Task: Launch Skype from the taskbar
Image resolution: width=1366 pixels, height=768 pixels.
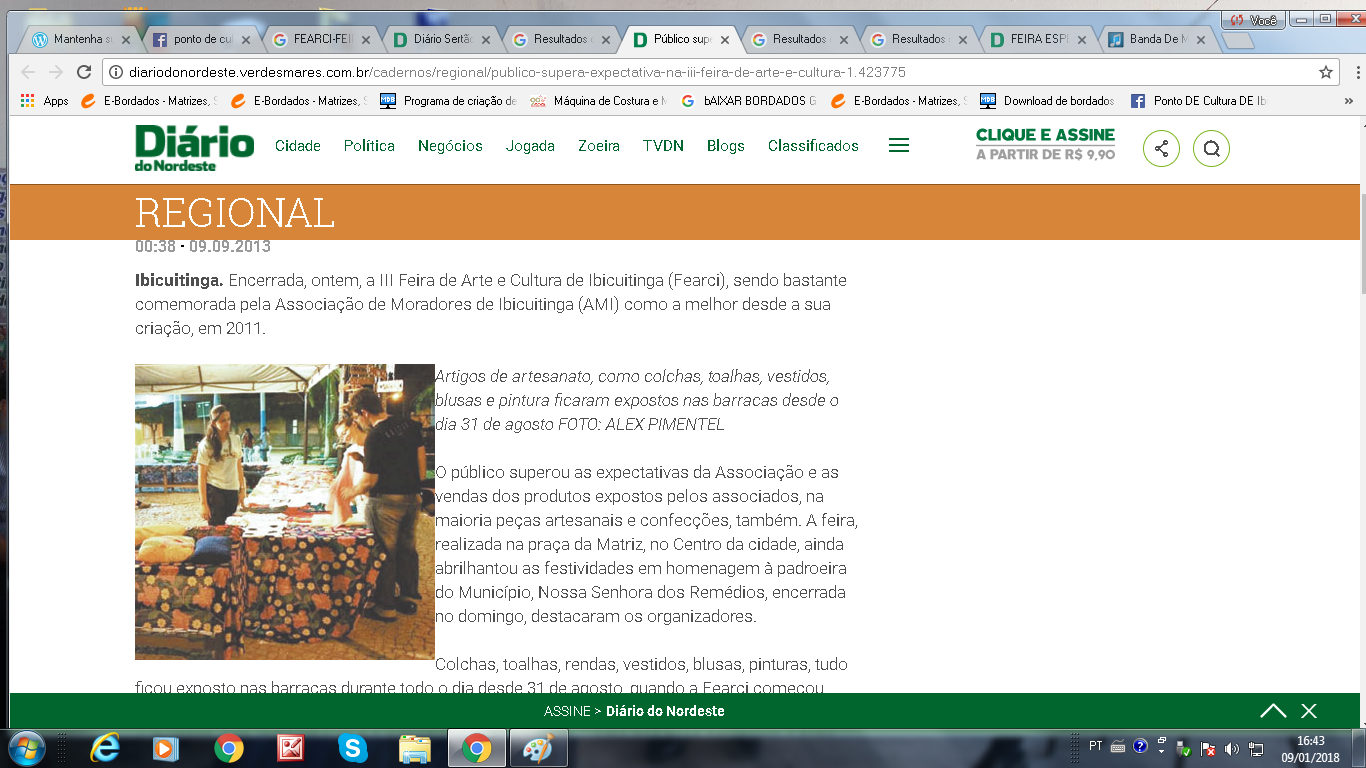Action: coord(352,748)
